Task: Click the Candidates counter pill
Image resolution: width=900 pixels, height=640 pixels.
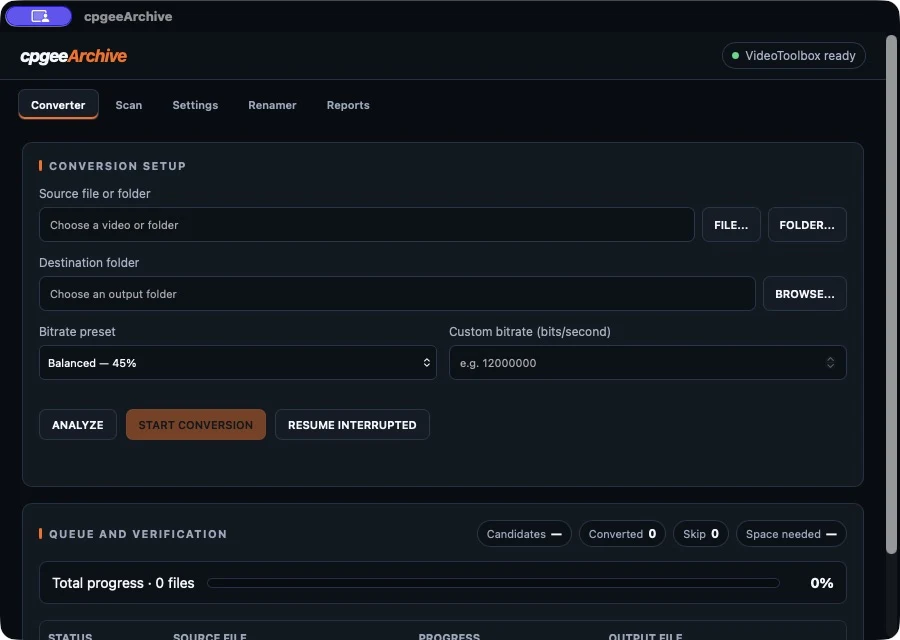Action: point(524,534)
